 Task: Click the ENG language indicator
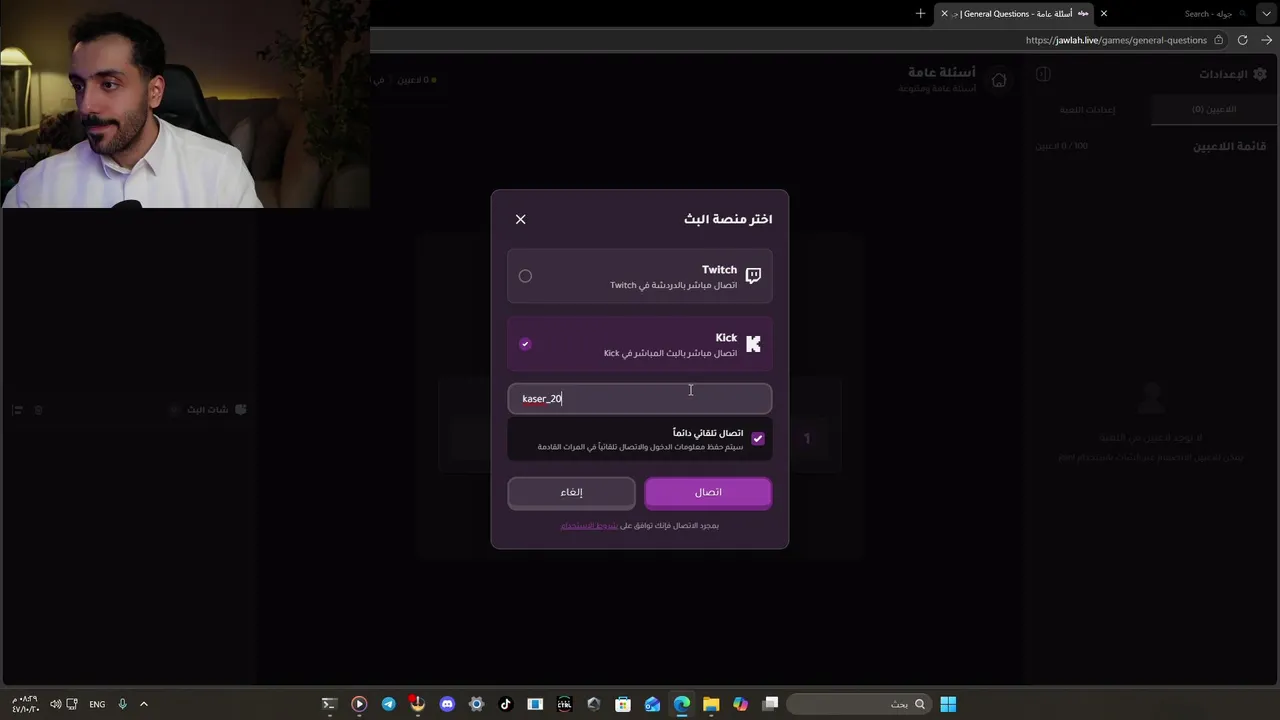tap(97, 704)
